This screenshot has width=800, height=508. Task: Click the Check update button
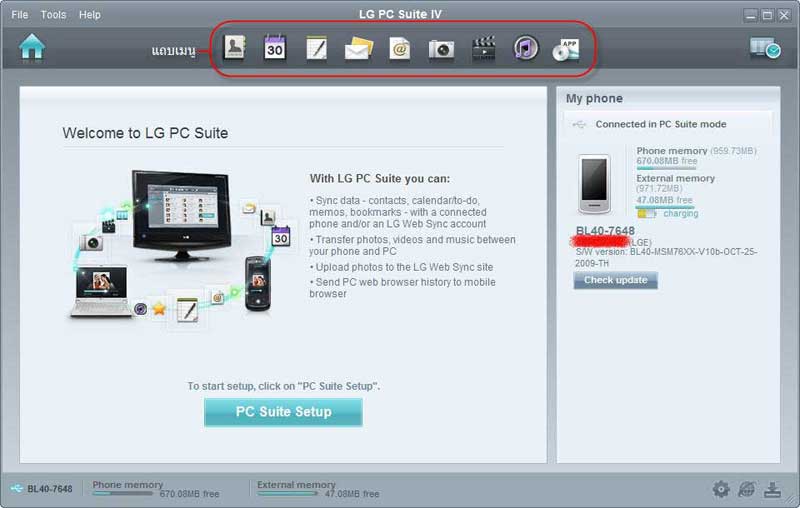615,280
